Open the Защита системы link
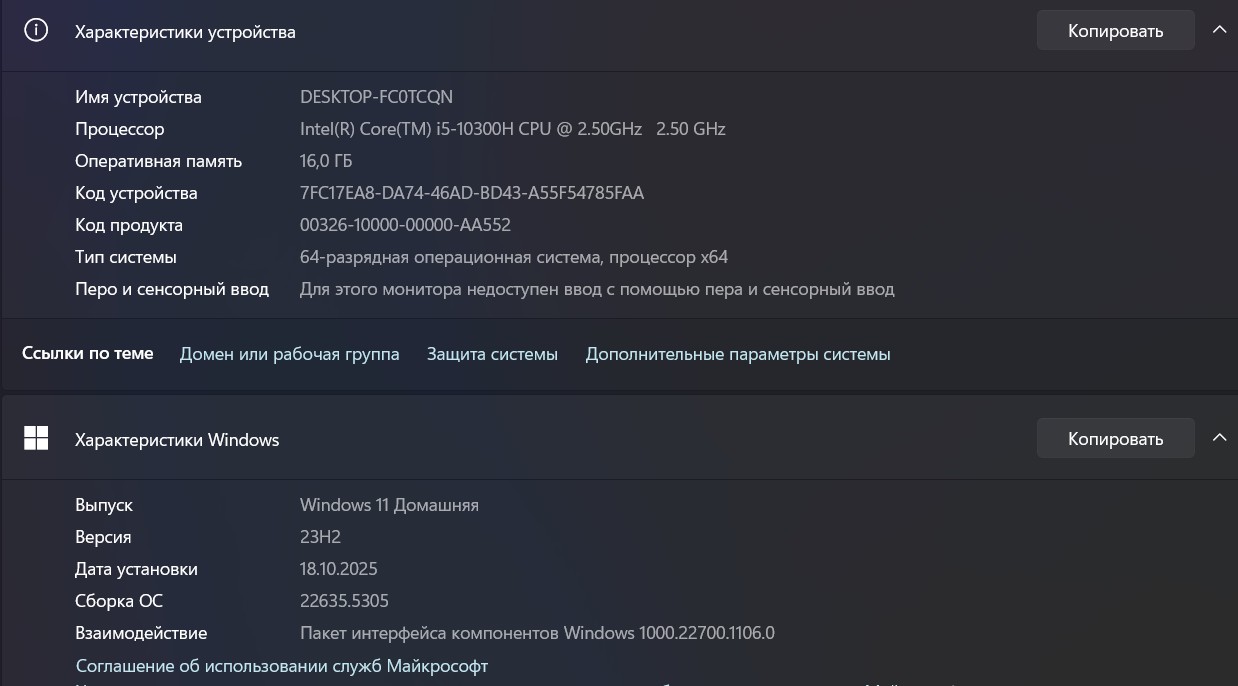 point(492,354)
